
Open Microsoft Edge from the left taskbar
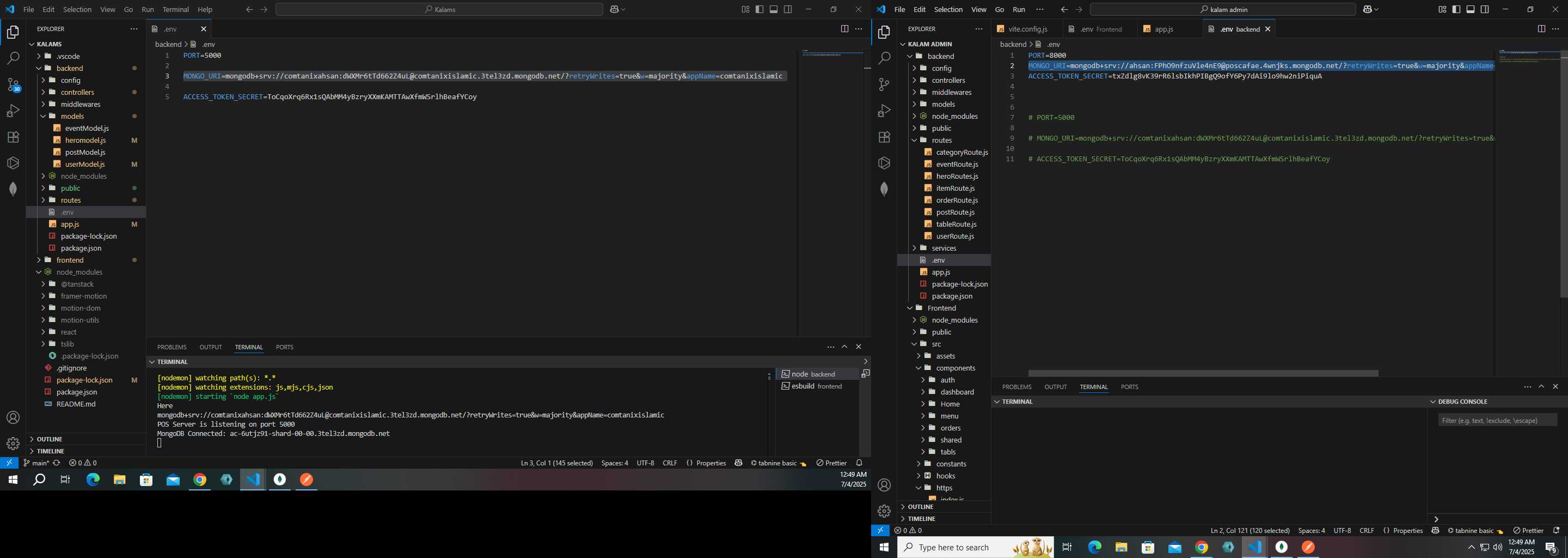(x=93, y=480)
